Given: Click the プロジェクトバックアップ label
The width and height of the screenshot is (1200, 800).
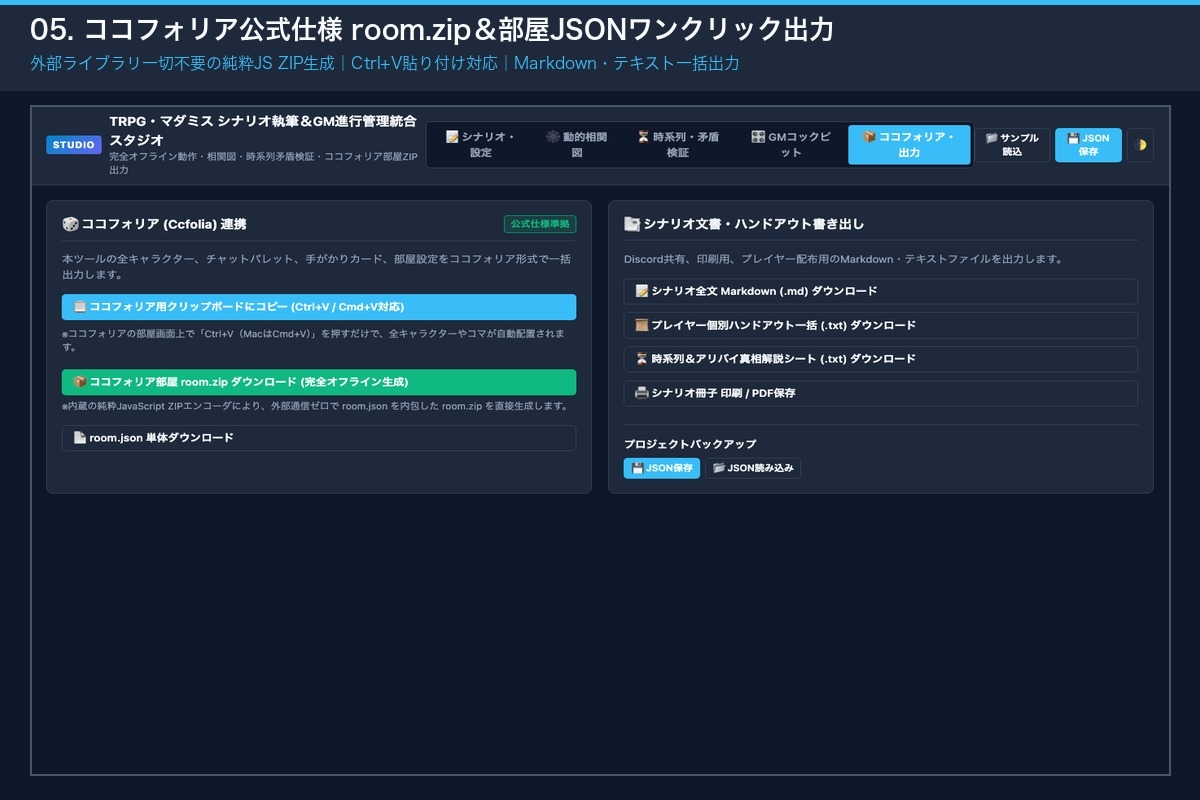Looking at the screenshot, I should pyautogui.click(x=690, y=444).
